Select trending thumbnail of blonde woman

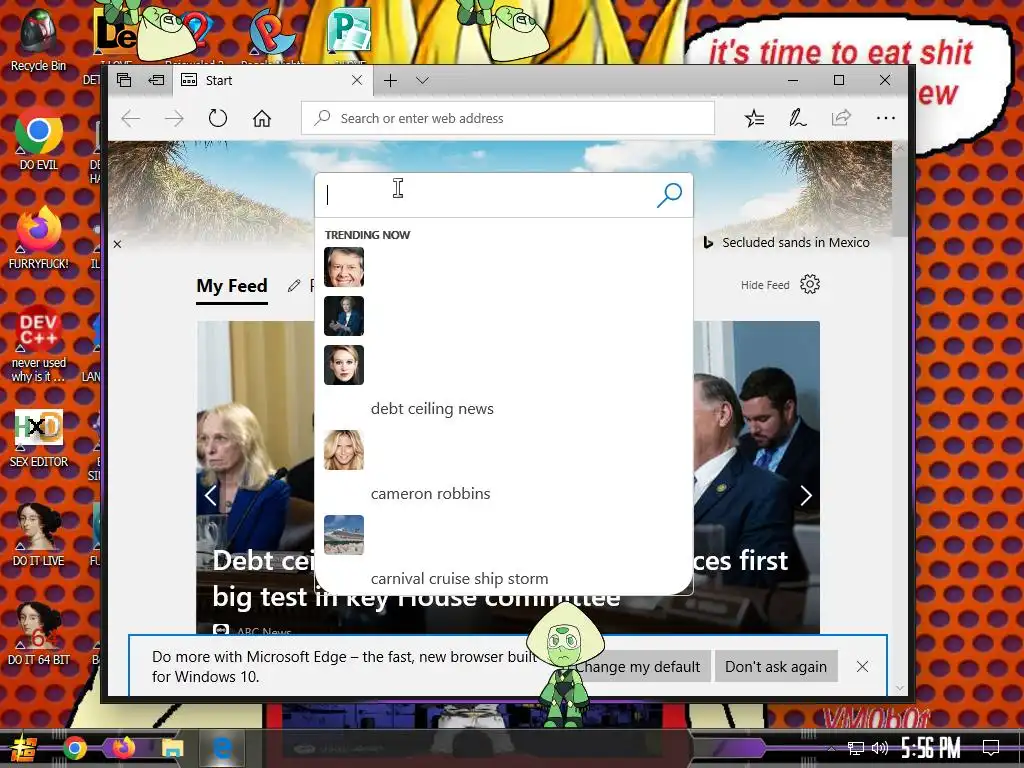point(344,450)
